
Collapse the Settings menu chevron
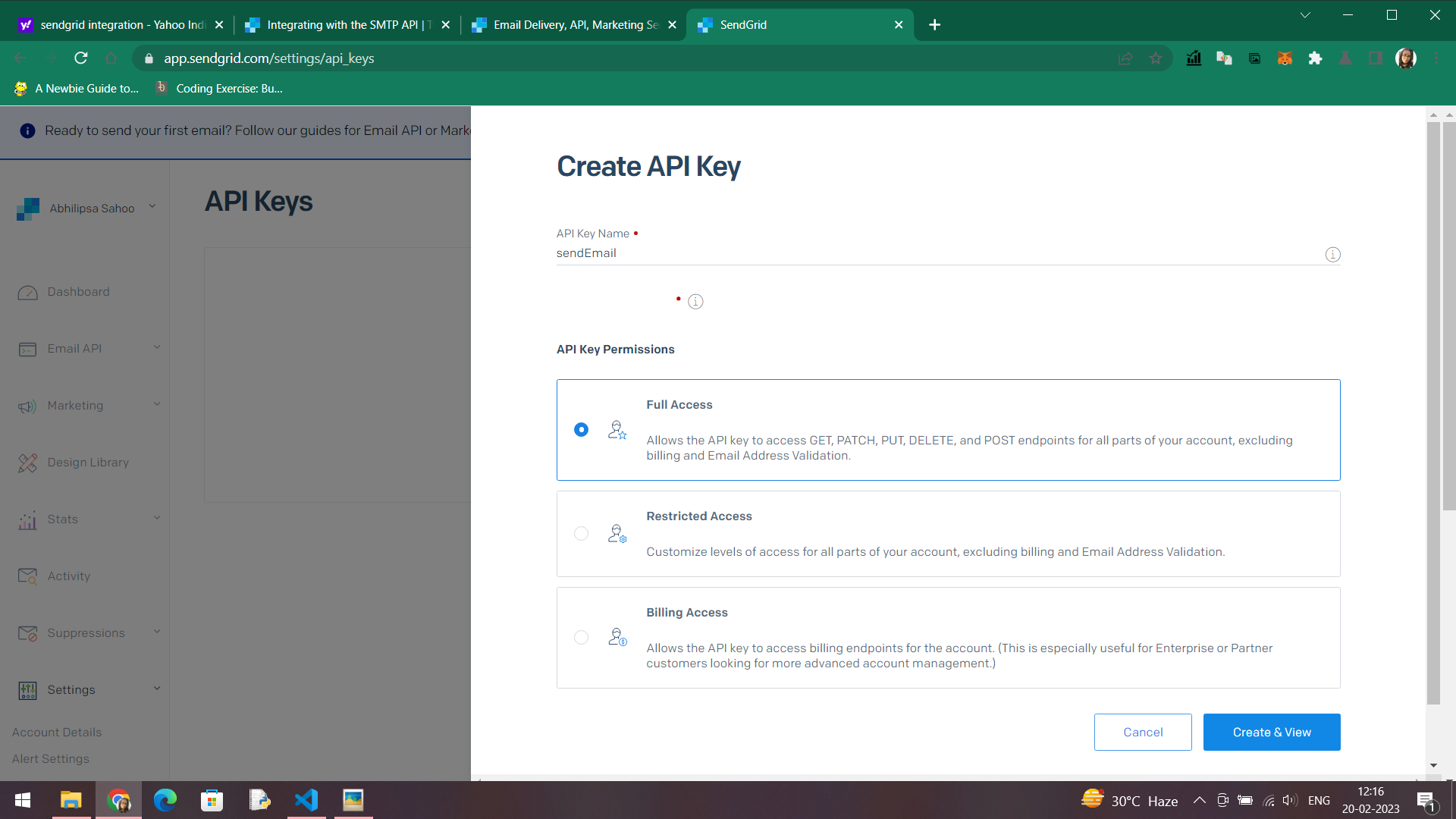[x=157, y=689]
